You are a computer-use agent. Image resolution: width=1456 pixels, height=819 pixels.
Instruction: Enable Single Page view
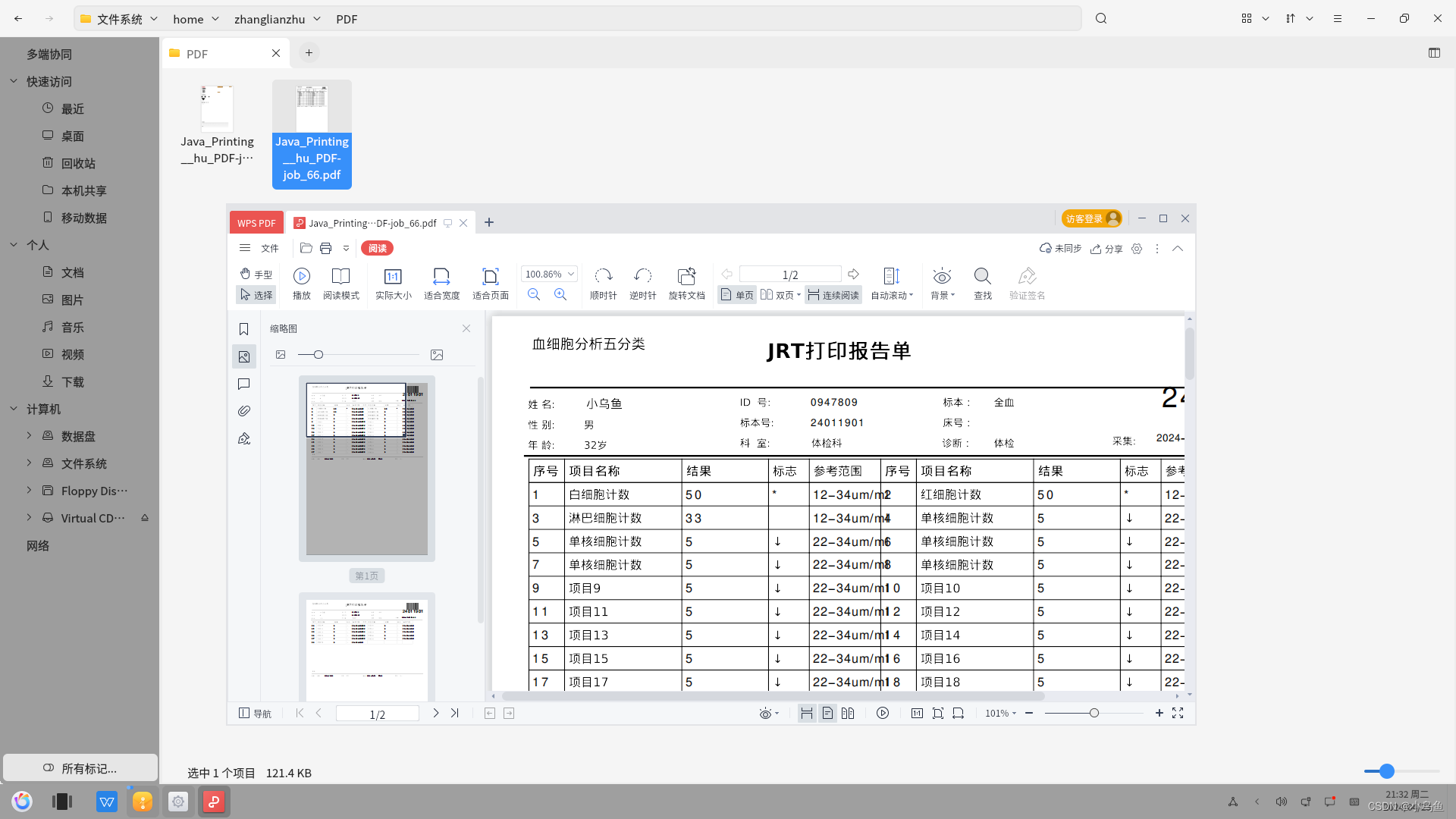coord(736,295)
